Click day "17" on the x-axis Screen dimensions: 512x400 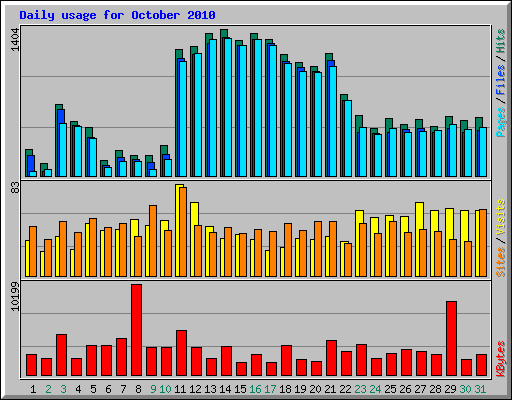270,389
